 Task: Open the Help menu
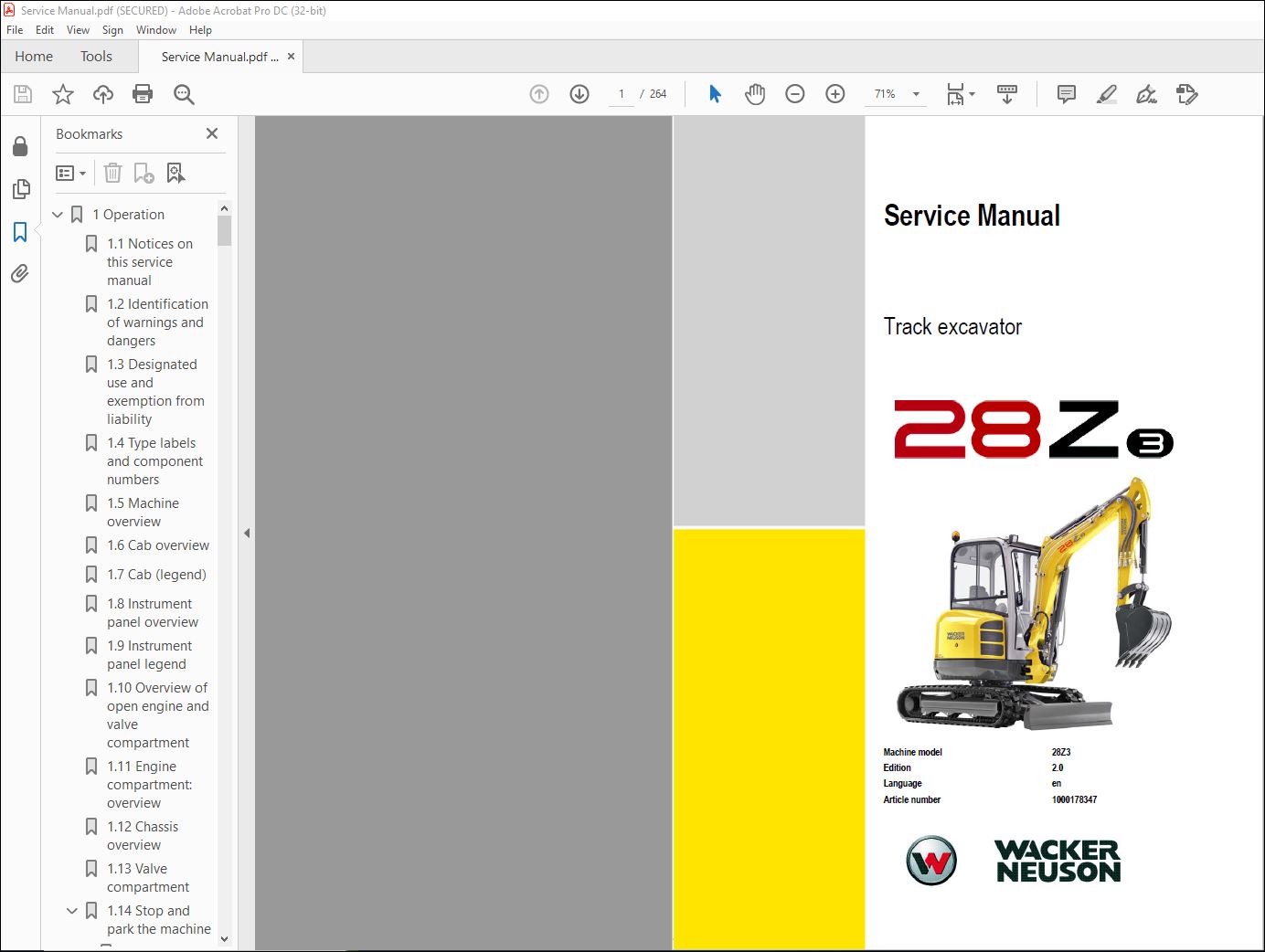point(200,30)
